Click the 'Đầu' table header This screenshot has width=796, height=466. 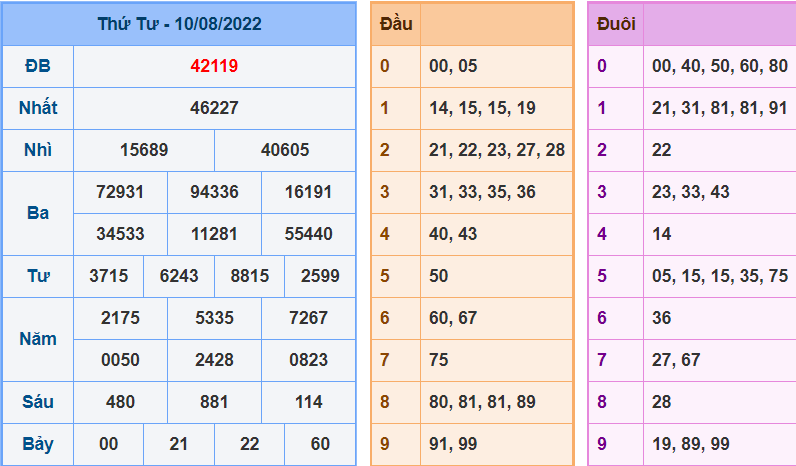tap(396, 24)
